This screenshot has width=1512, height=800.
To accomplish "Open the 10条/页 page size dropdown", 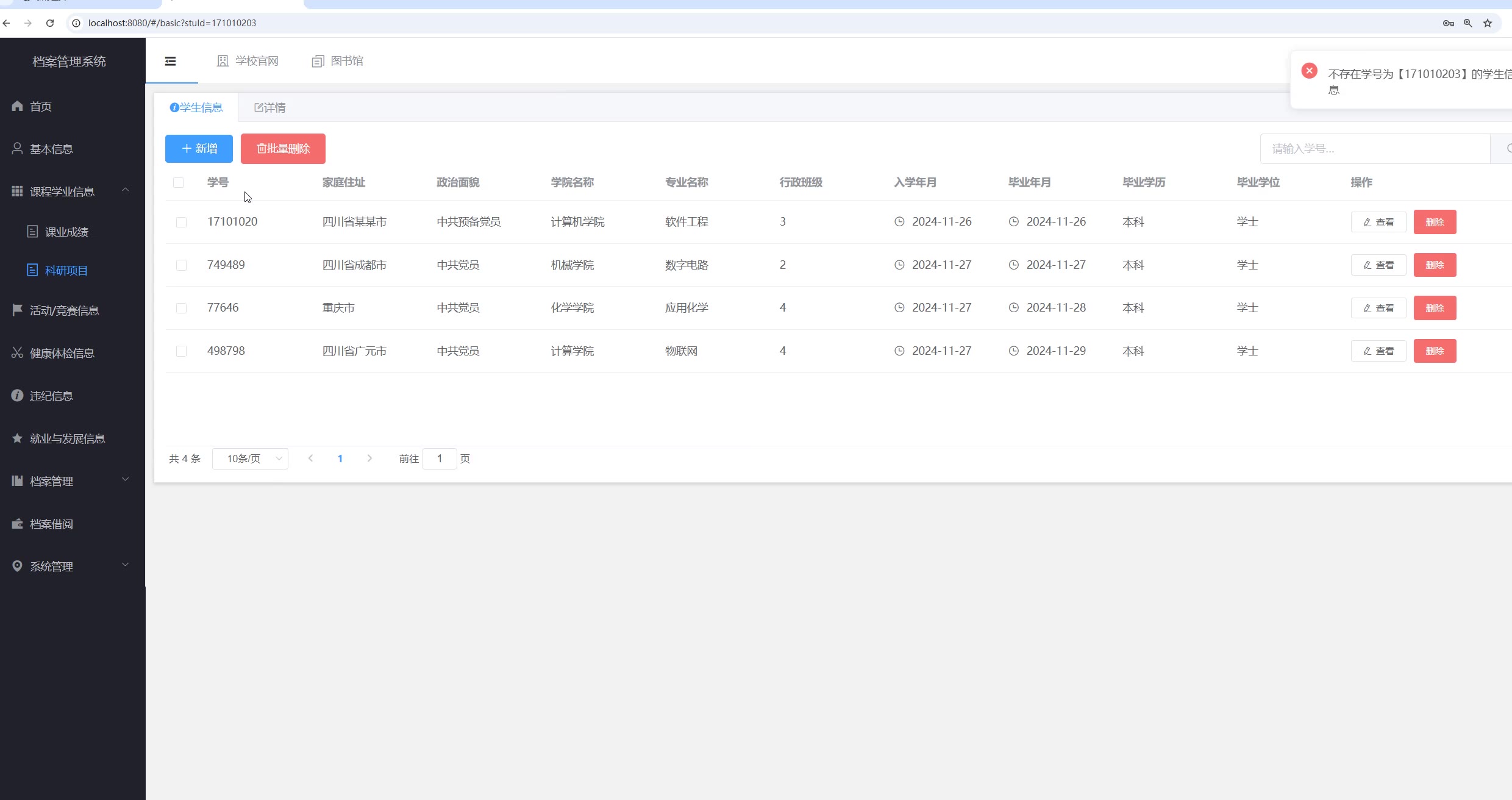I will (250, 459).
